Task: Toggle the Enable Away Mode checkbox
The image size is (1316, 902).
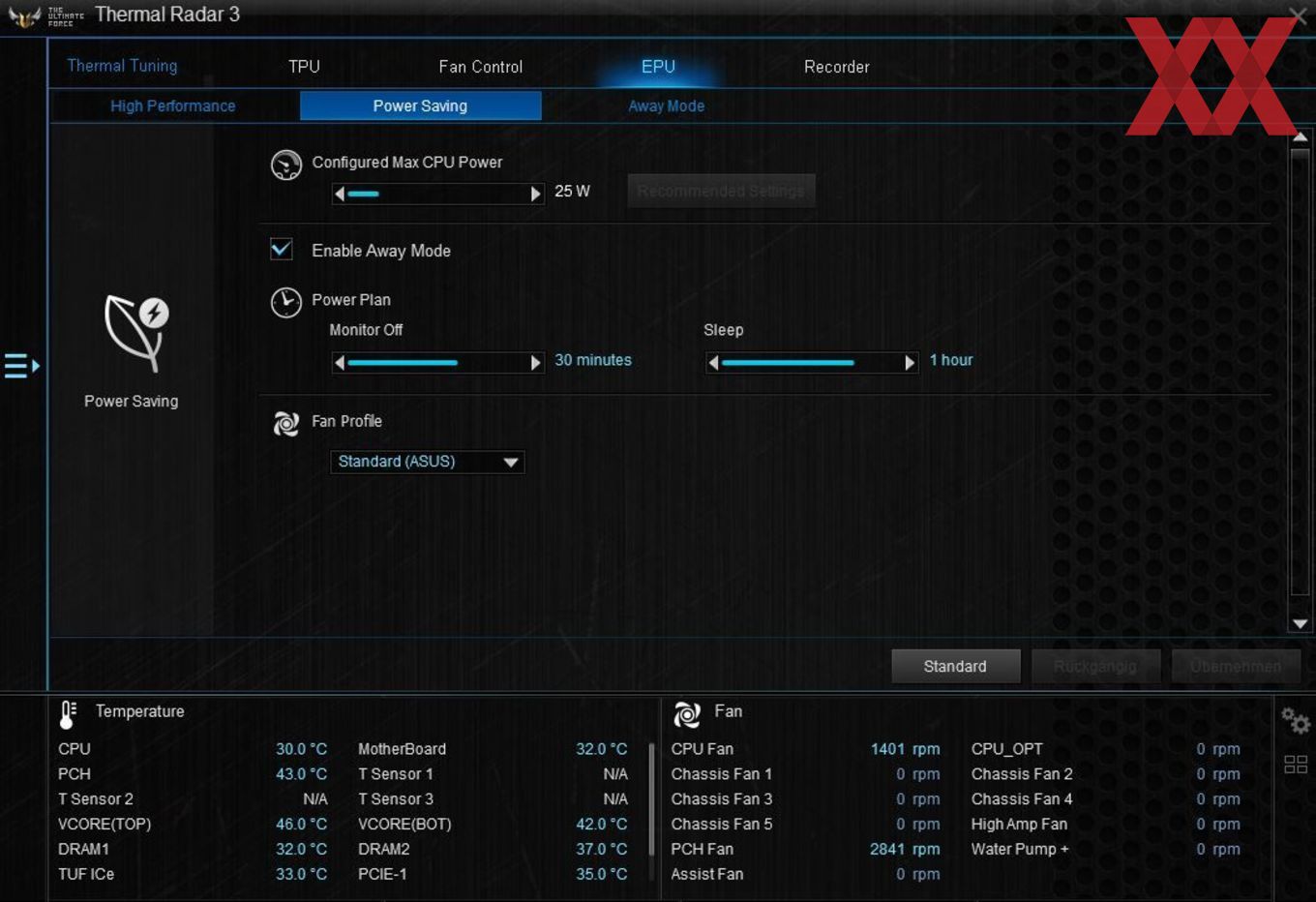Action: [282, 250]
